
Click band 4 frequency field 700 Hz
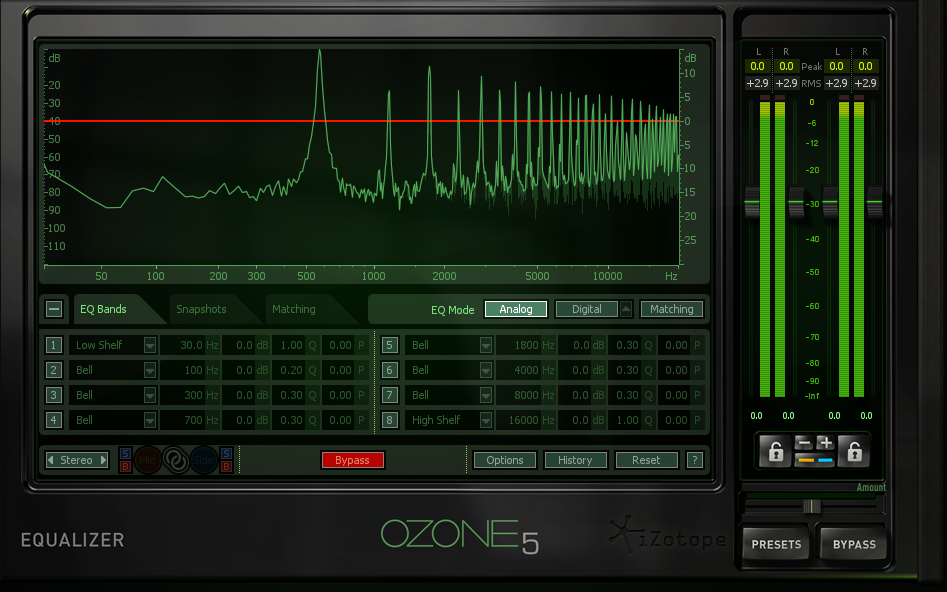[190, 420]
